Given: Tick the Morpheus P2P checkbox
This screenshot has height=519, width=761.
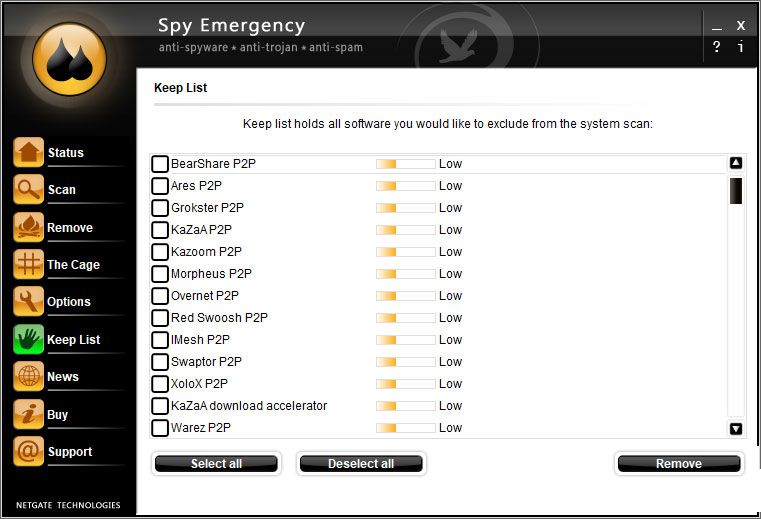Looking at the screenshot, I should point(160,274).
